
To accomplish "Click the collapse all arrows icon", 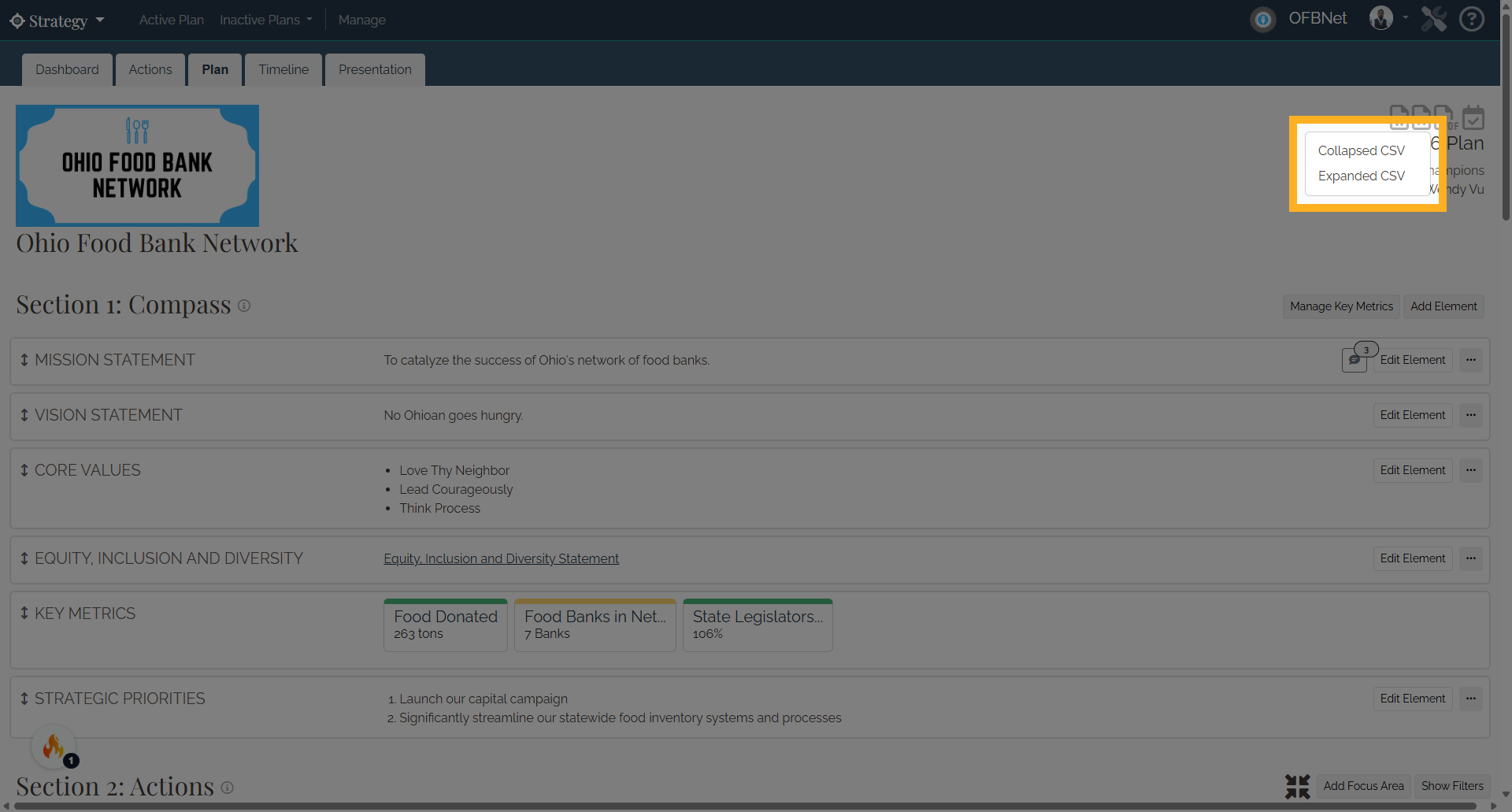I will click(1298, 786).
